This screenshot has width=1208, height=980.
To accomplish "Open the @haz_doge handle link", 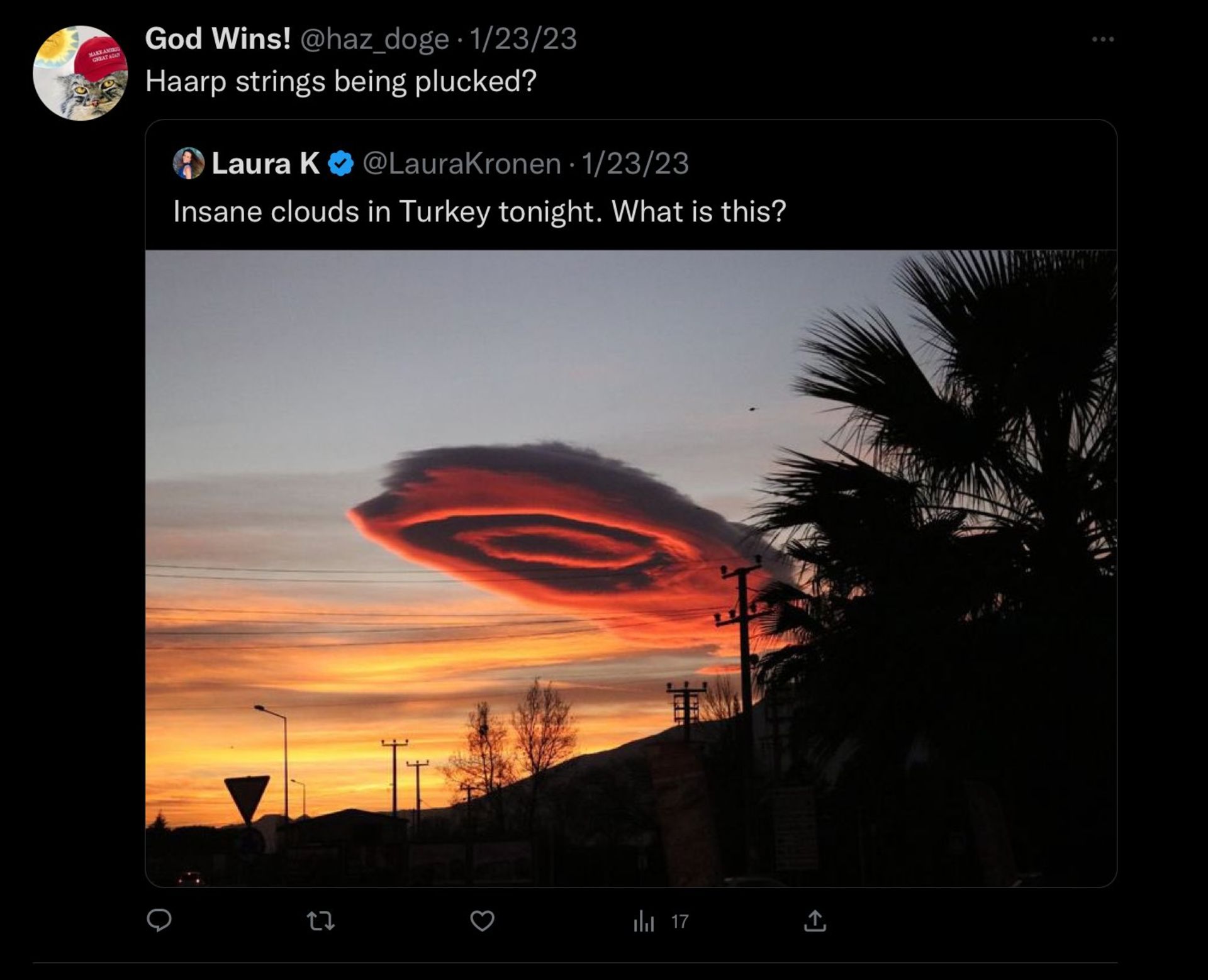I will click(x=374, y=39).
